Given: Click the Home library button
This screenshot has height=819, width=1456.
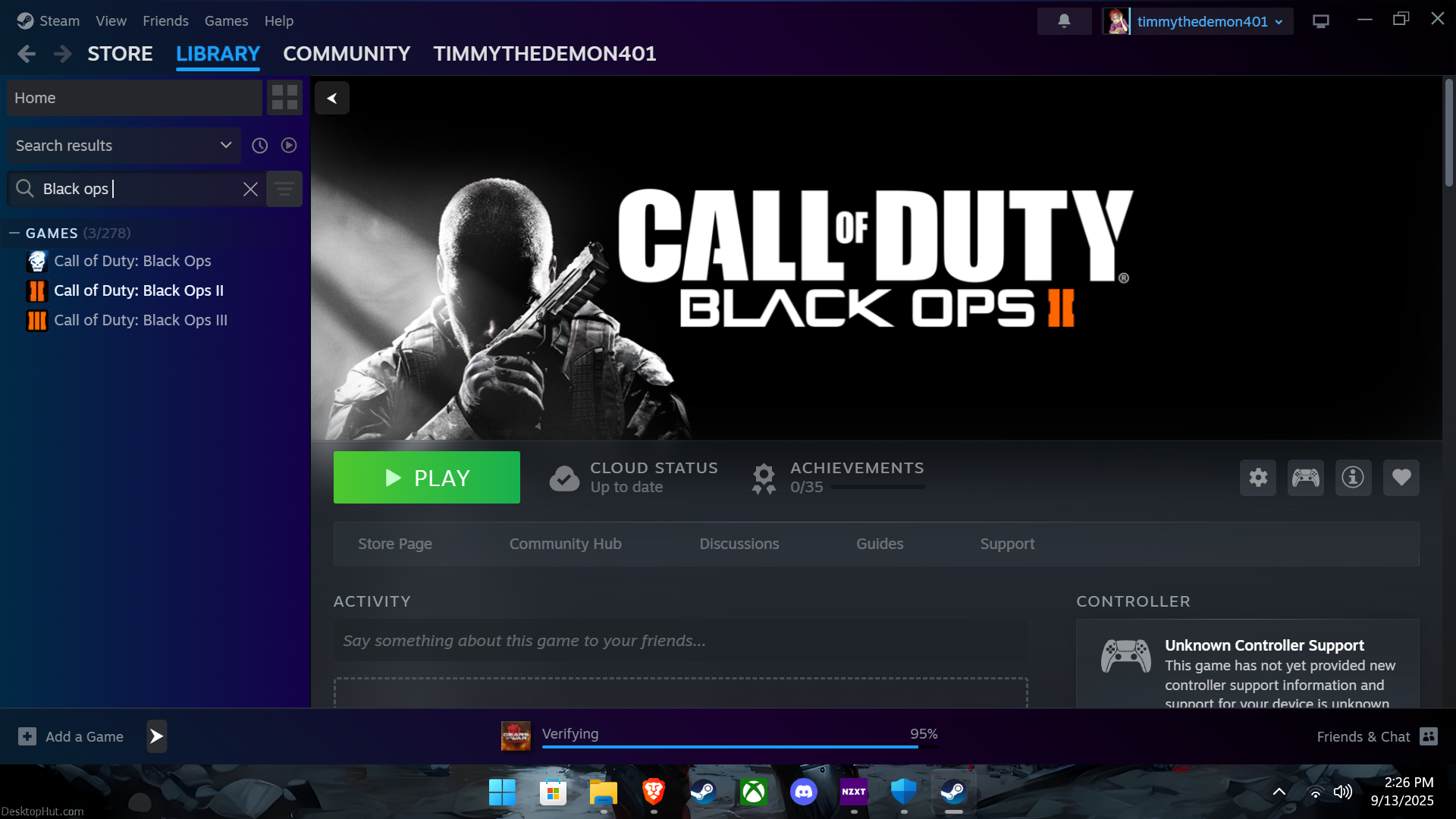Looking at the screenshot, I should point(134,98).
